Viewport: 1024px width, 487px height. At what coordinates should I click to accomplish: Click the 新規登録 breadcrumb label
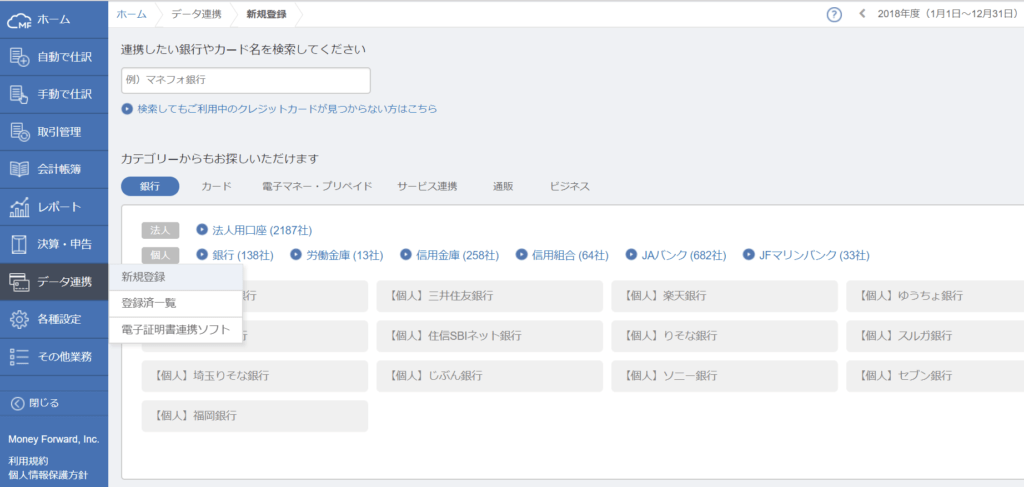point(265,14)
